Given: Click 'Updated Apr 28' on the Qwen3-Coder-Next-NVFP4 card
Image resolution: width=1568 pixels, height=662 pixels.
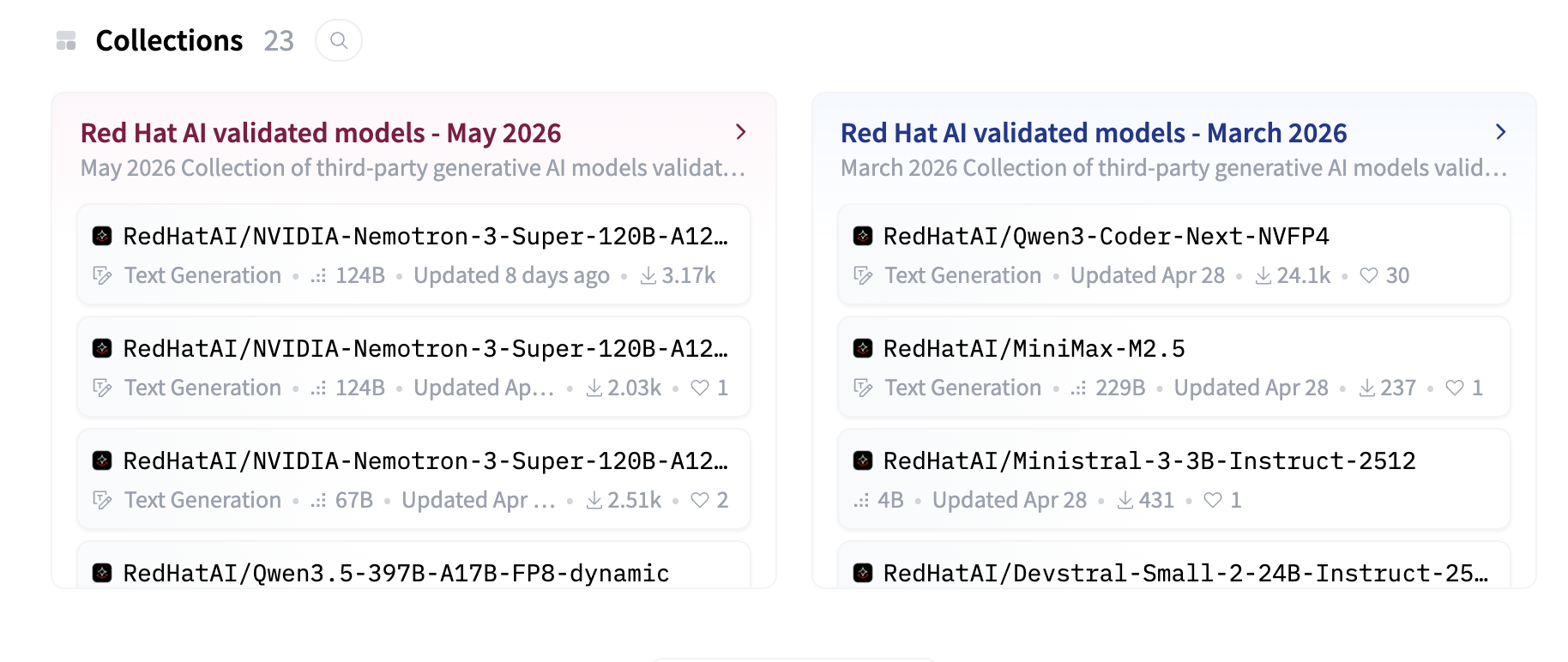Looking at the screenshot, I should tap(1148, 275).
